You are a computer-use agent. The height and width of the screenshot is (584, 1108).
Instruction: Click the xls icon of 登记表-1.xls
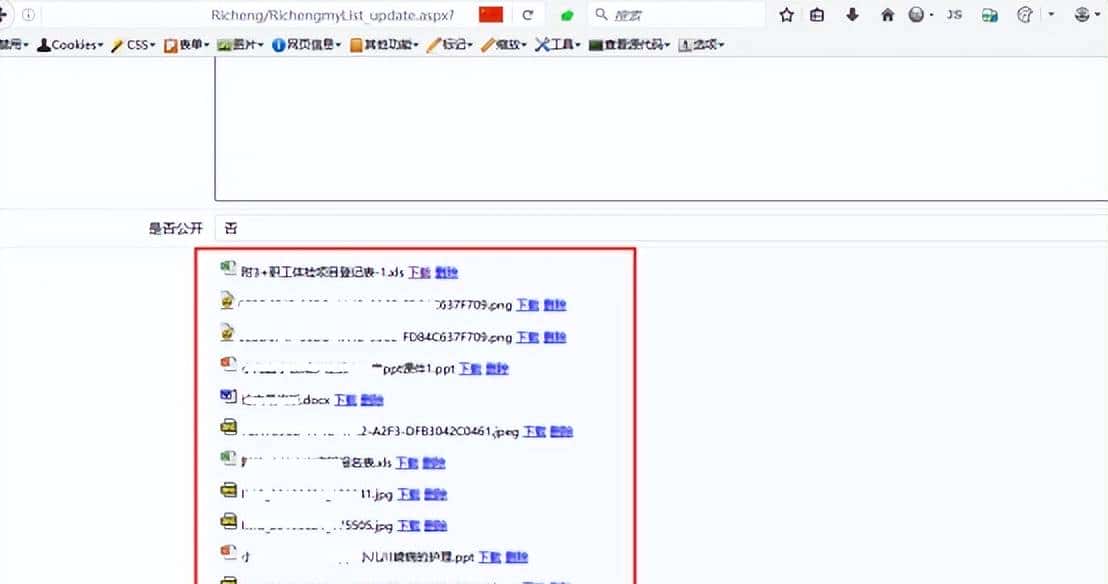tap(228, 268)
